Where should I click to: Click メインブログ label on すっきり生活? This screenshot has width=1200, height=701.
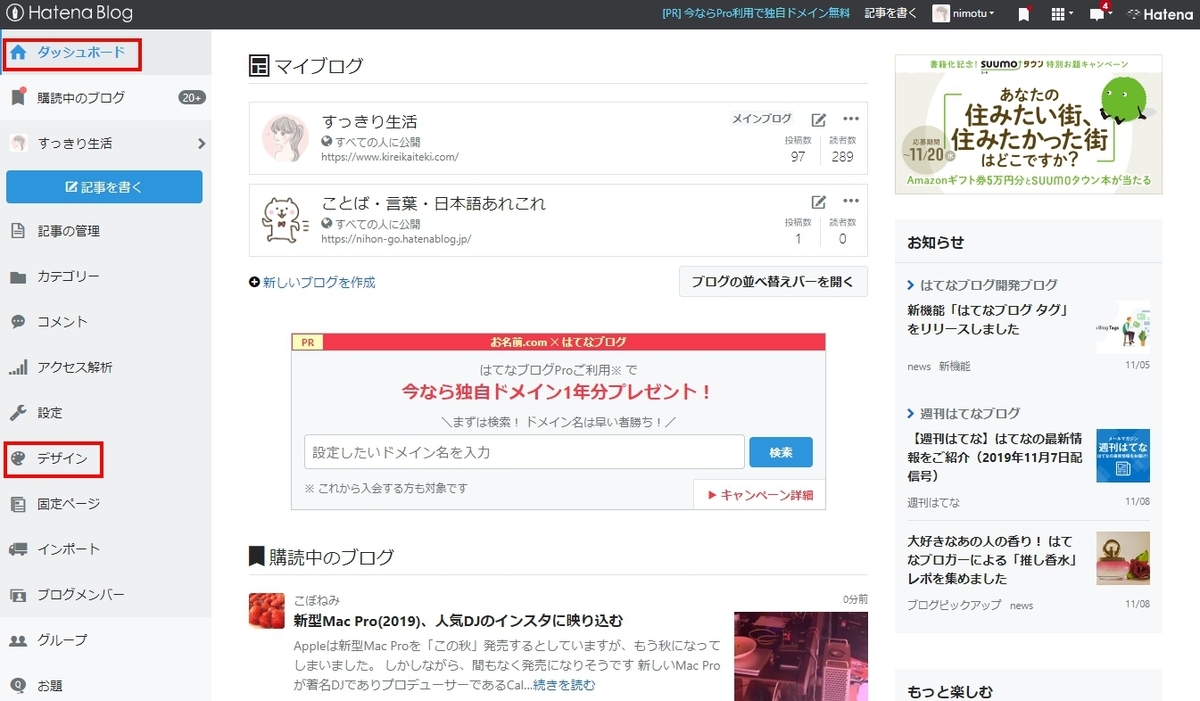coord(762,118)
